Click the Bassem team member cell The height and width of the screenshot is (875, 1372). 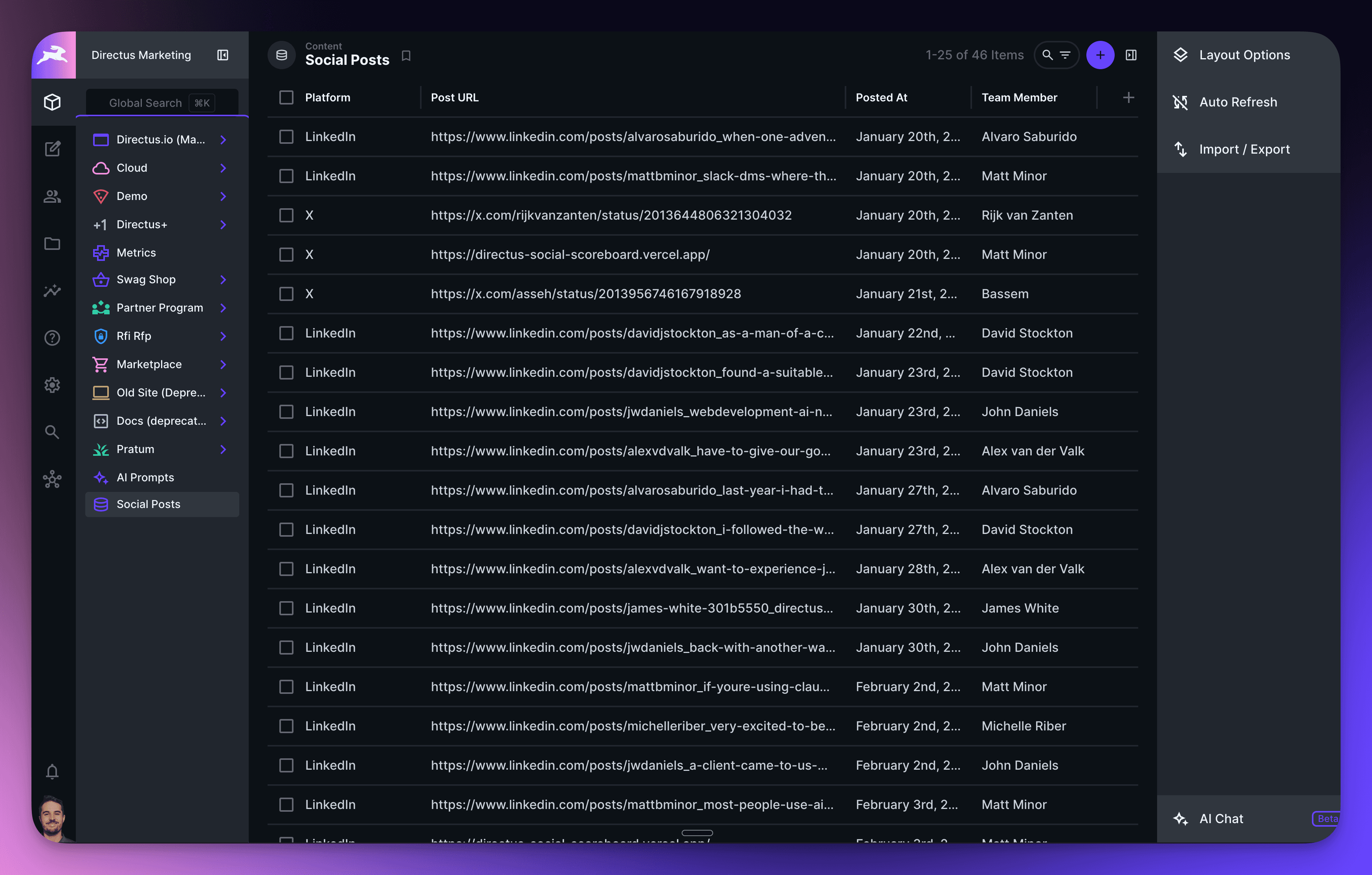click(x=1005, y=294)
